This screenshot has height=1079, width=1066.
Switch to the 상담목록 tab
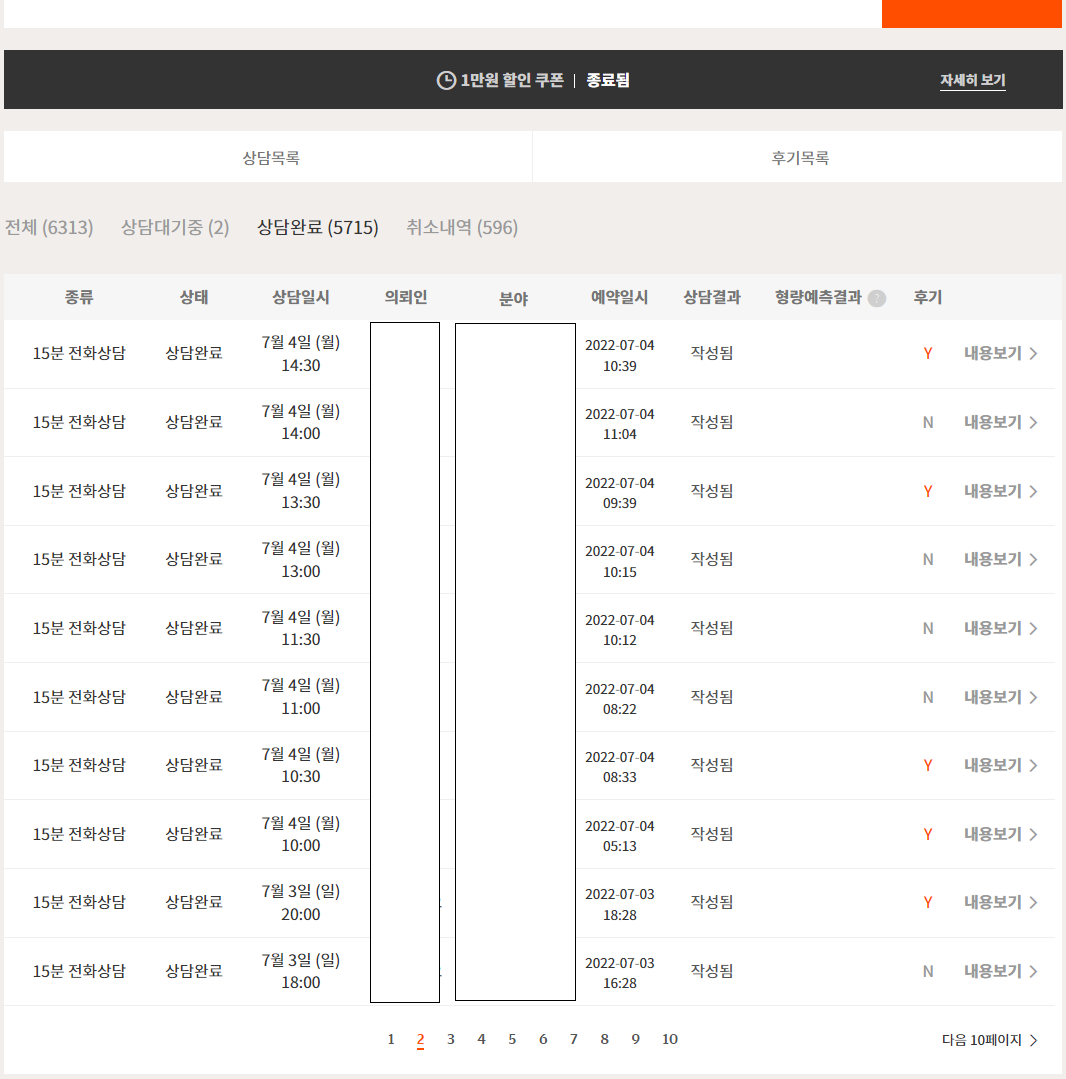click(270, 158)
